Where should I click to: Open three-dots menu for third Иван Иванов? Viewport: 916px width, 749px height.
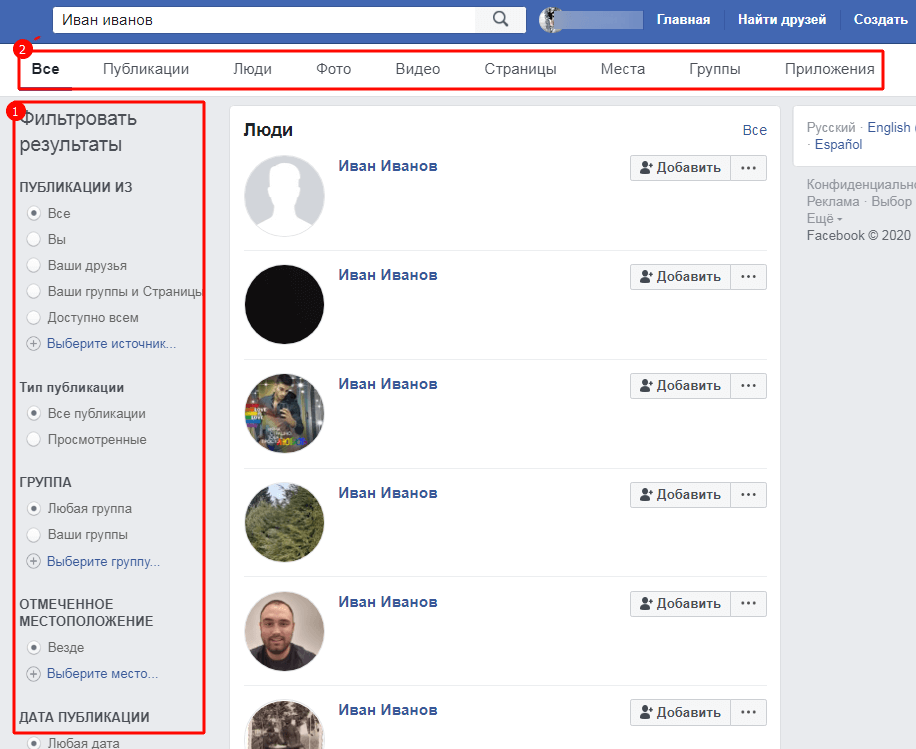pos(748,386)
